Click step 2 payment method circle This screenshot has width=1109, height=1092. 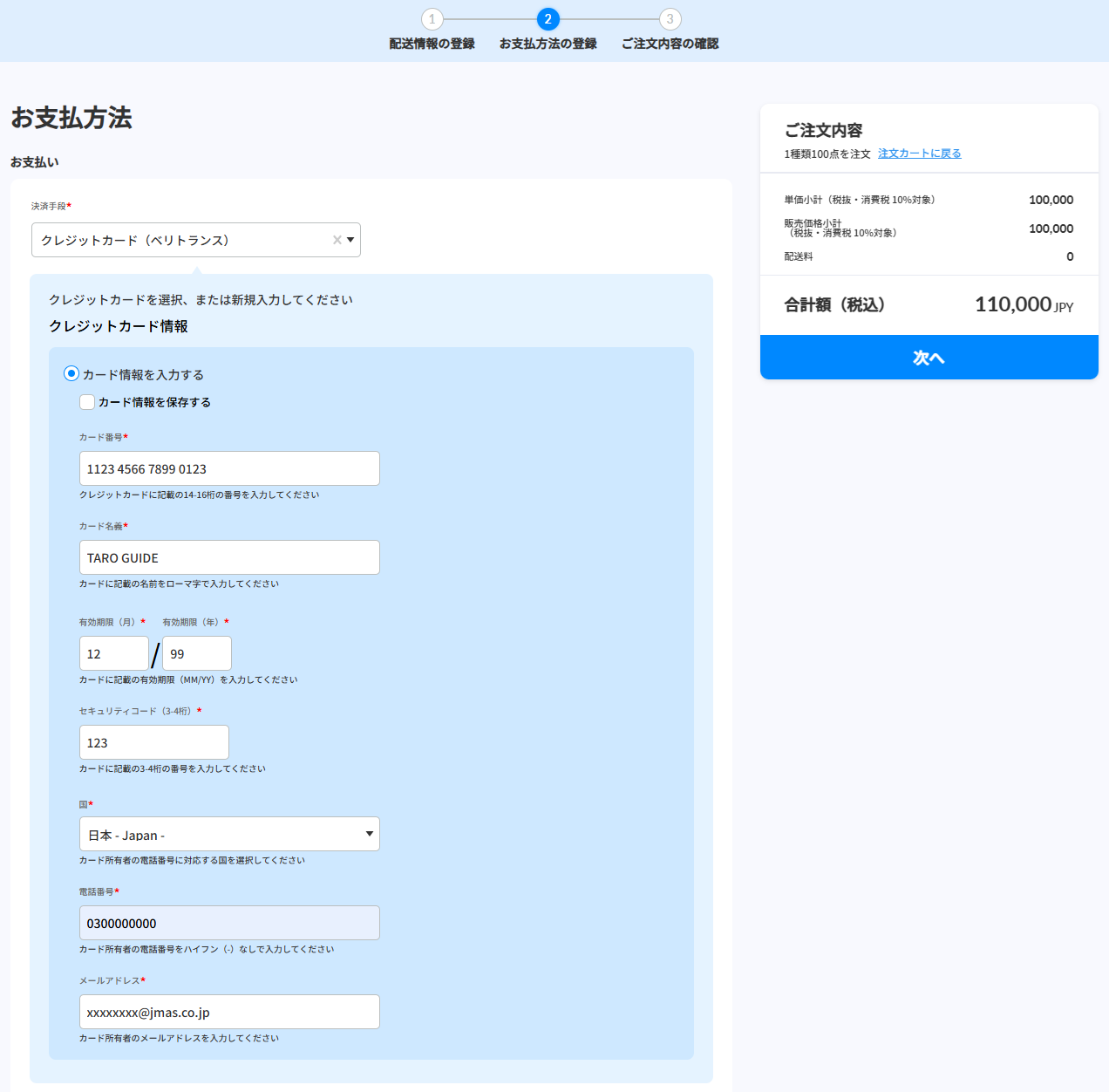coord(548,19)
